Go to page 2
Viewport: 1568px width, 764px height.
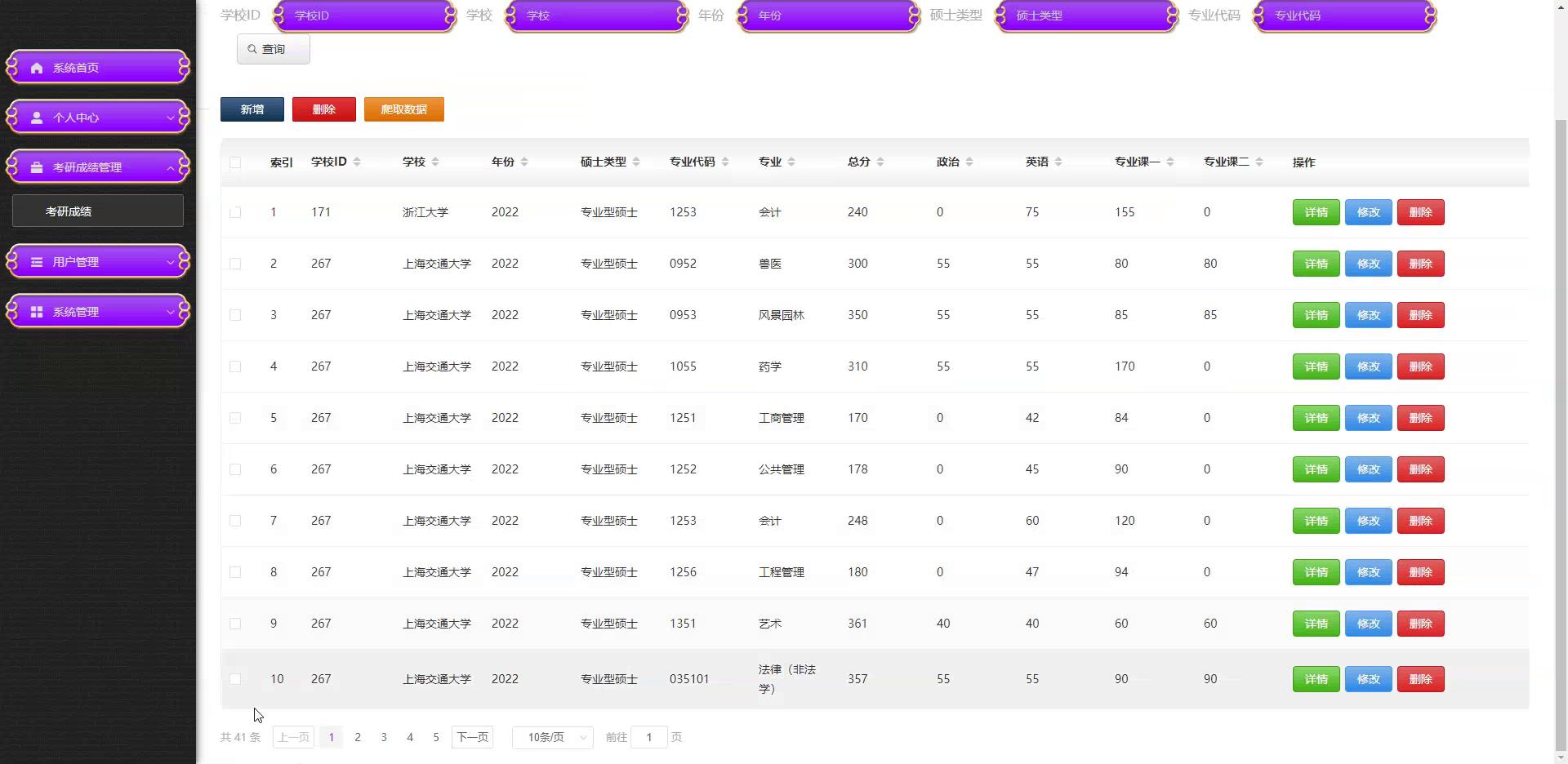358,737
